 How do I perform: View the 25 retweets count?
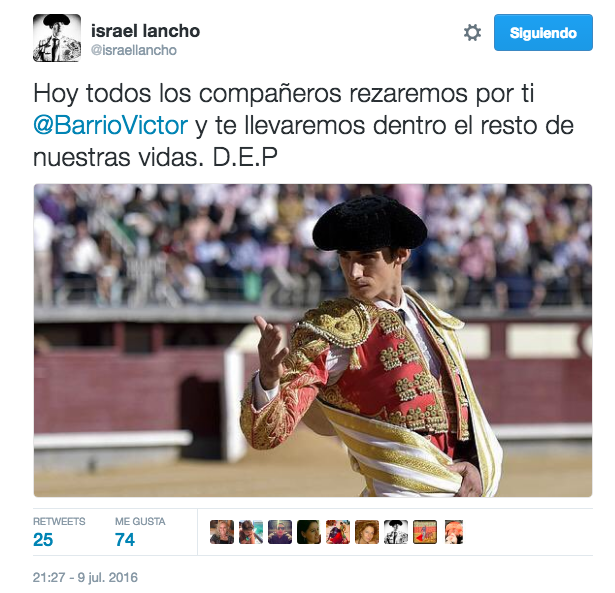(43, 540)
